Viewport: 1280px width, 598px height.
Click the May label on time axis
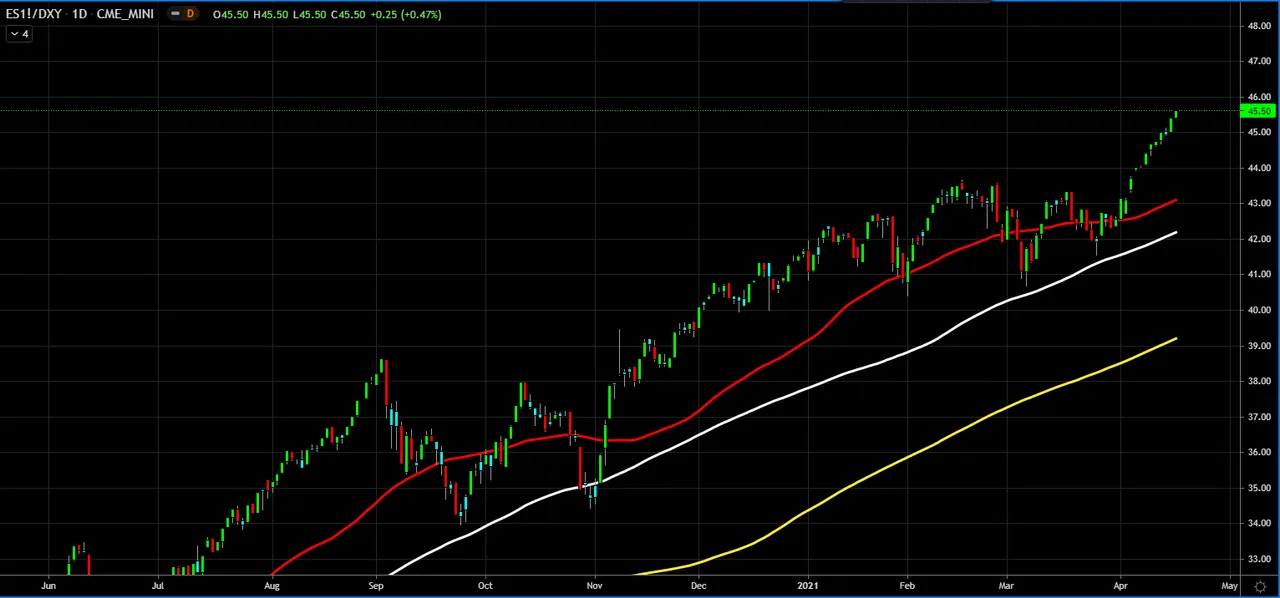click(x=1229, y=586)
